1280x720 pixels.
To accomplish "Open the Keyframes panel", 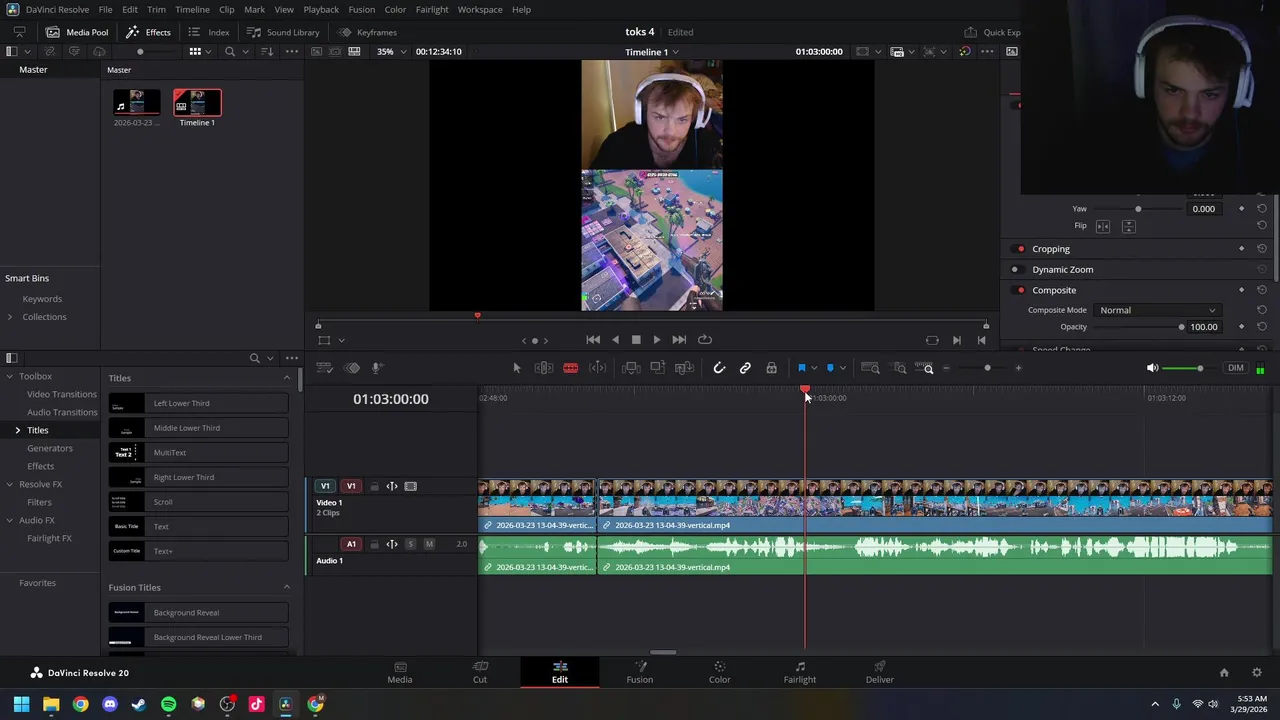I will pyautogui.click(x=367, y=32).
